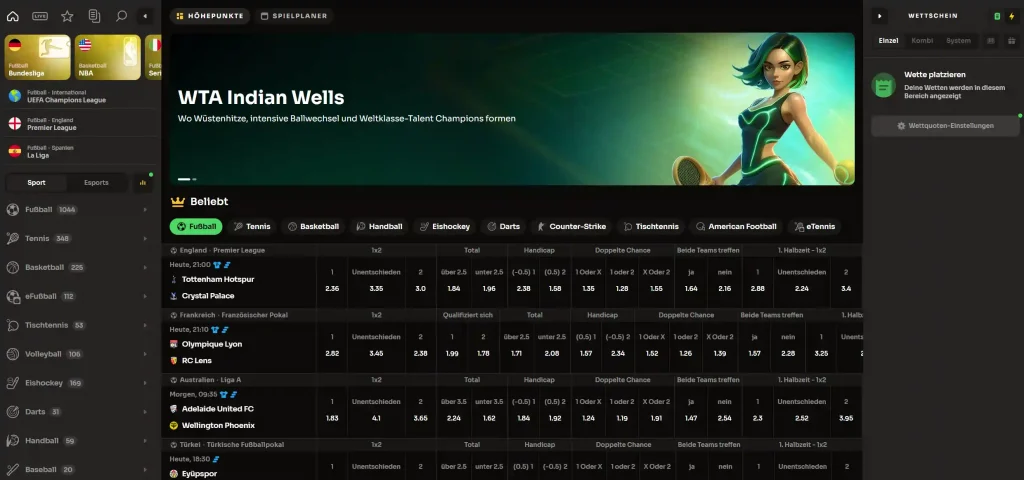Click the eFußball icon in sidebar
Image resolution: width=1024 pixels, height=480 pixels.
tap(13, 296)
